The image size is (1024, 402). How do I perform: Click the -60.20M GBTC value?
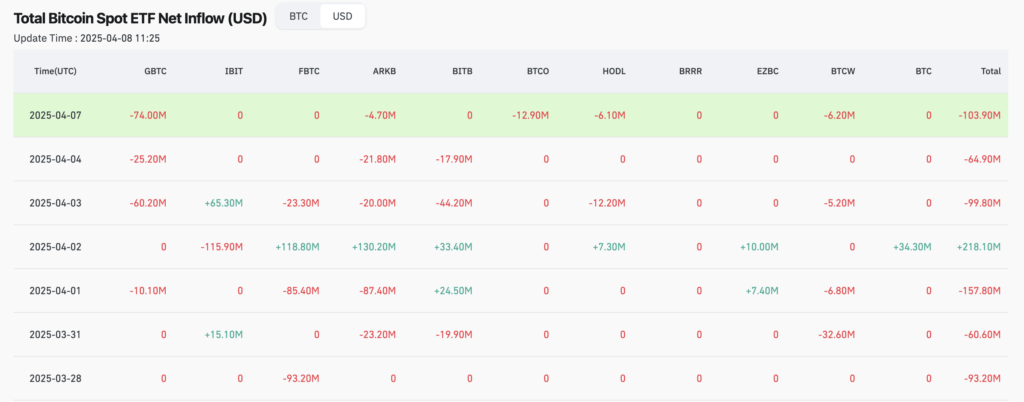pos(148,203)
